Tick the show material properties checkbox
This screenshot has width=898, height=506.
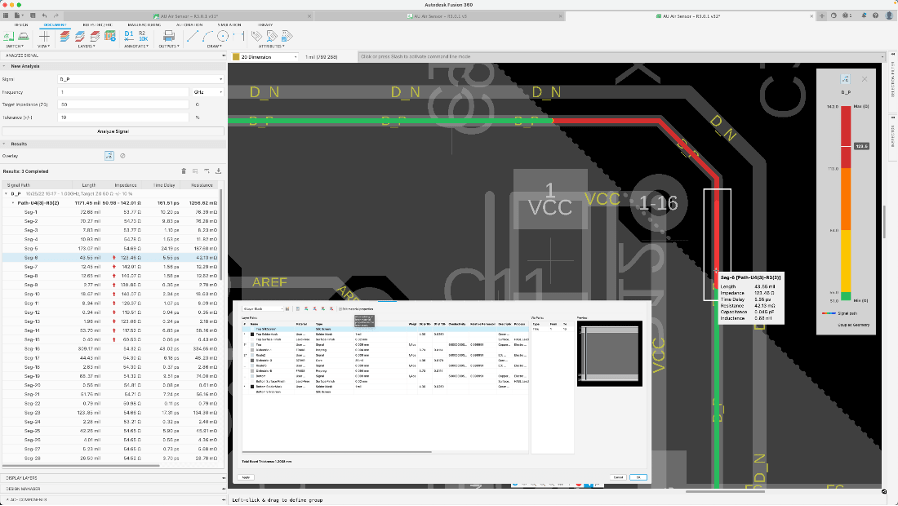pyautogui.click(x=340, y=309)
